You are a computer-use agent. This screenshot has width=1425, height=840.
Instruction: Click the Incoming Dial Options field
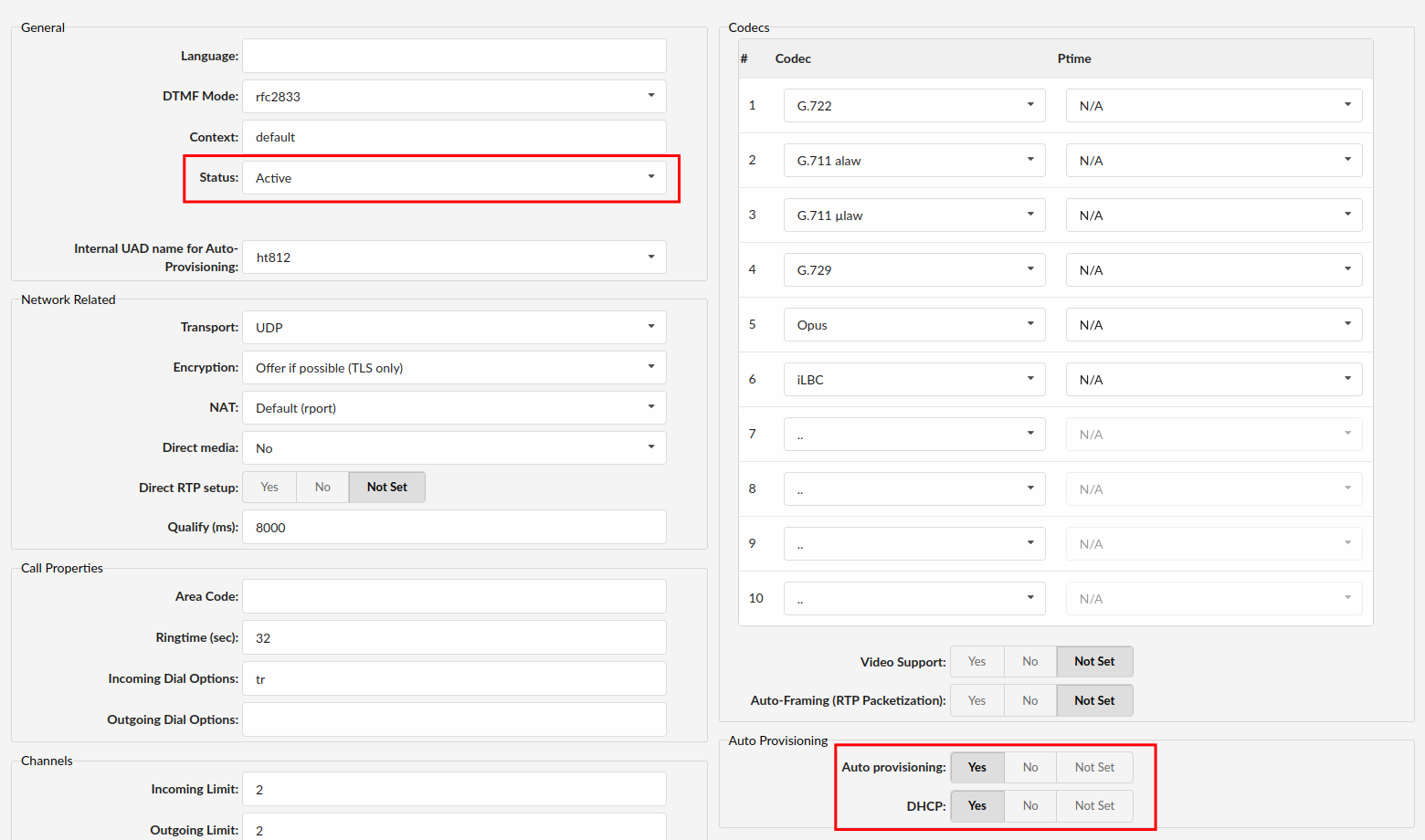(454, 678)
